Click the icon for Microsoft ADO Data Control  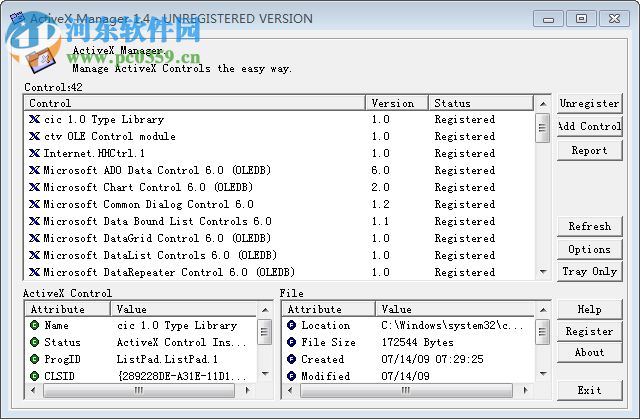coord(35,170)
